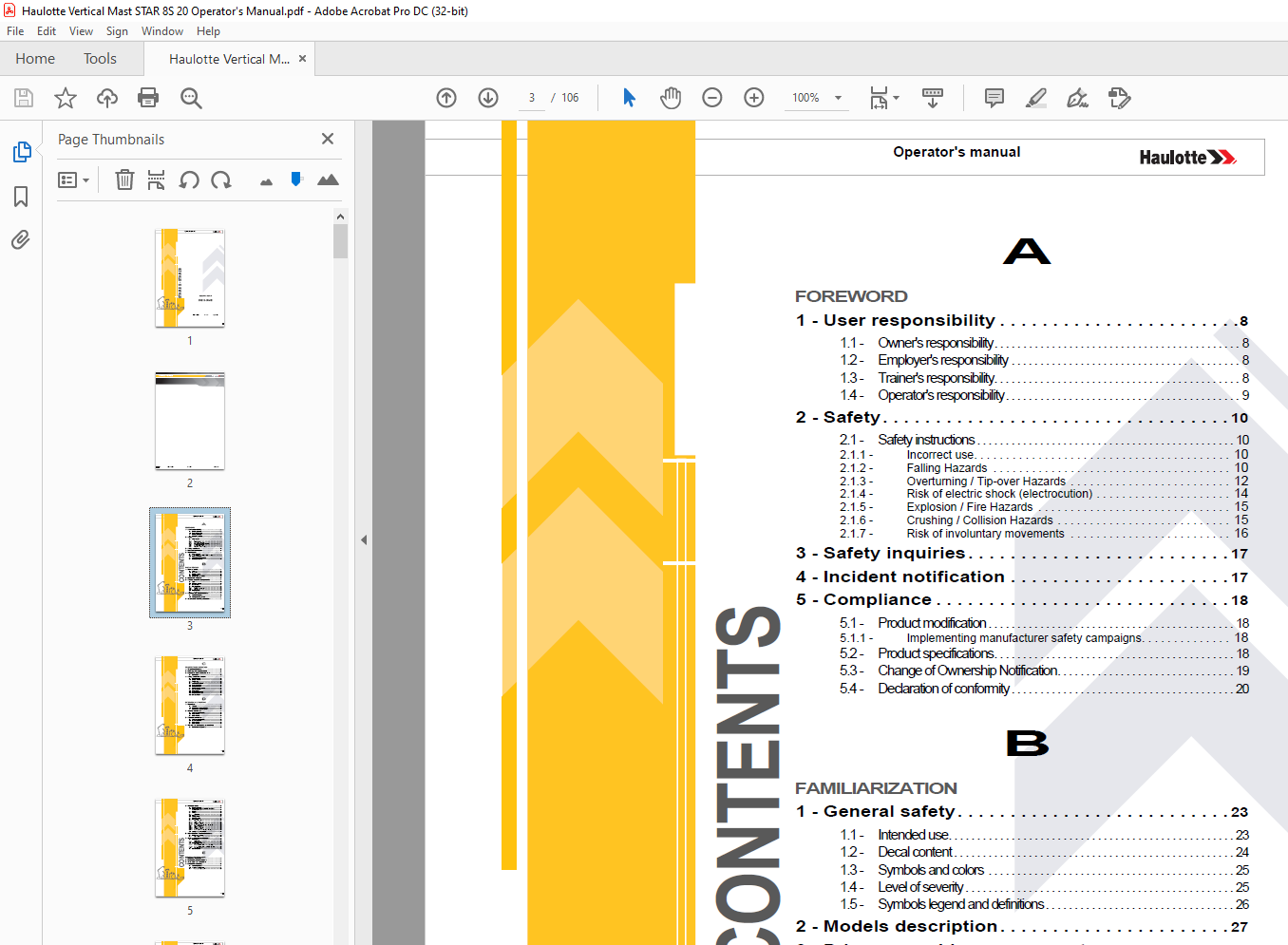This screenshot has width=1288, height=945.
Task: Click the scrolling mode keyboard icon
Action: (933, 98)
